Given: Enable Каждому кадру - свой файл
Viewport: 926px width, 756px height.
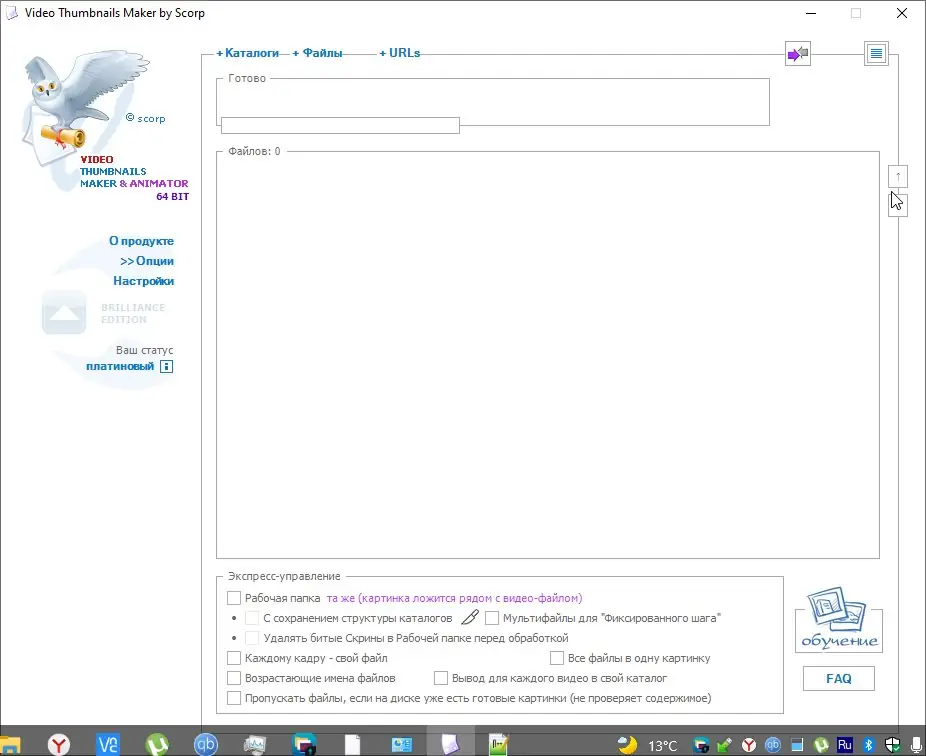Looking at the screenshot, I should pyautogui.click(x=234, y=658).
